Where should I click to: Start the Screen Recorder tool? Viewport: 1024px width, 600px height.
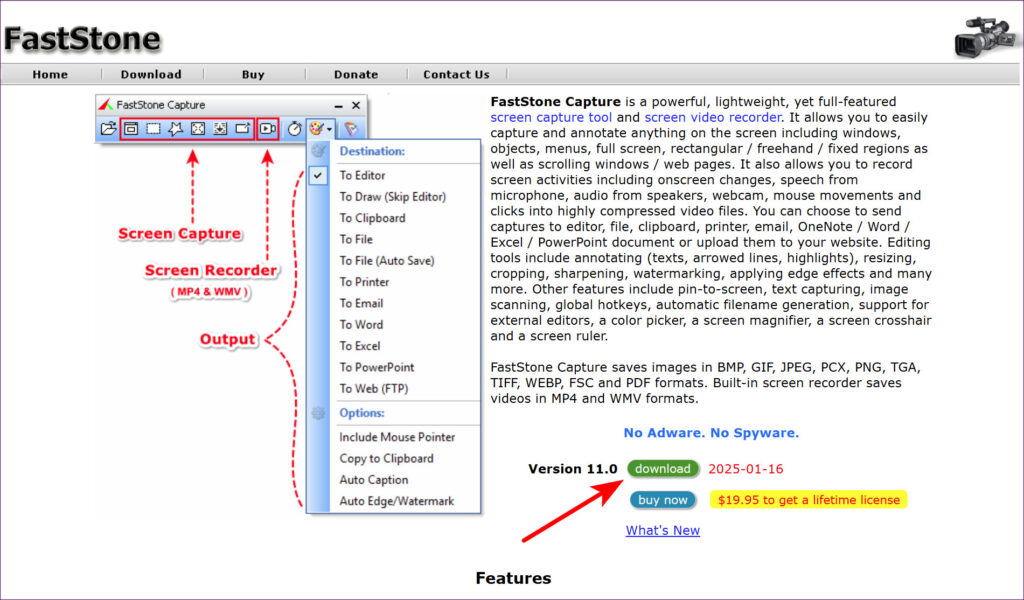pyautogui.click(x=267, y=129)
